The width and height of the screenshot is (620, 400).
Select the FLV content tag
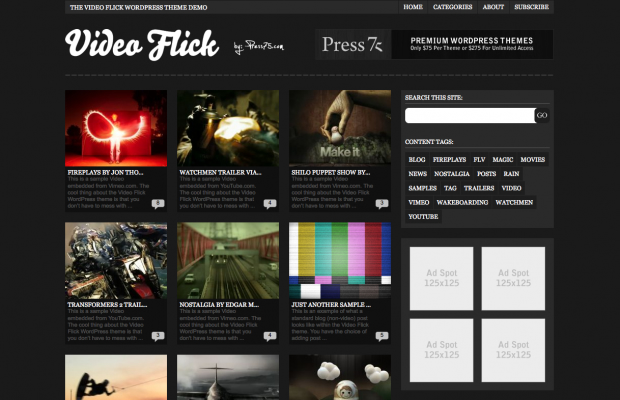(479, 160)
